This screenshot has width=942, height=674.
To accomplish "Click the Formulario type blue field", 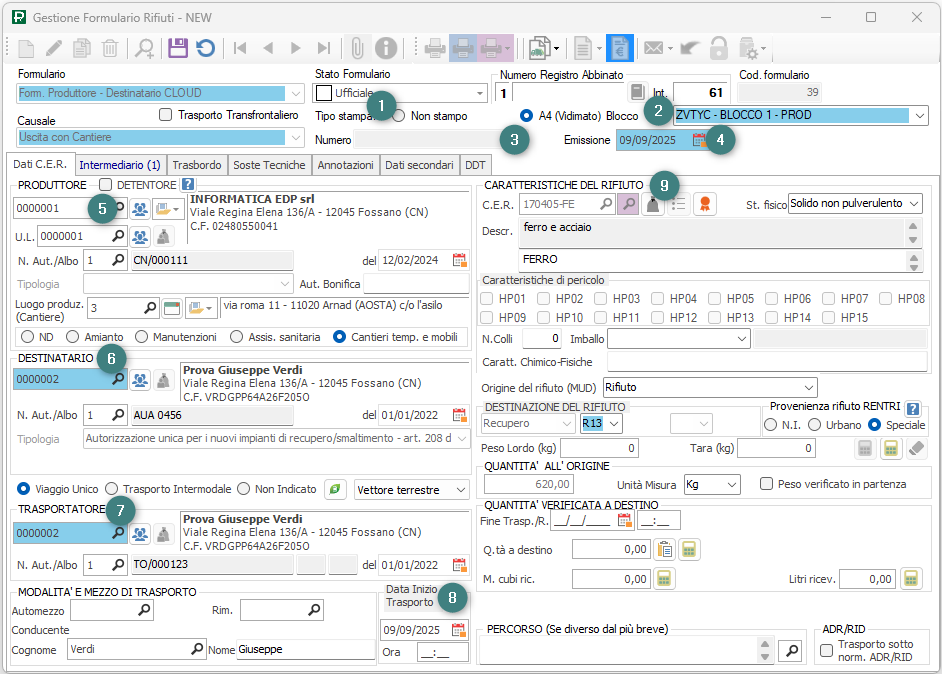I will tap(160, 94).
